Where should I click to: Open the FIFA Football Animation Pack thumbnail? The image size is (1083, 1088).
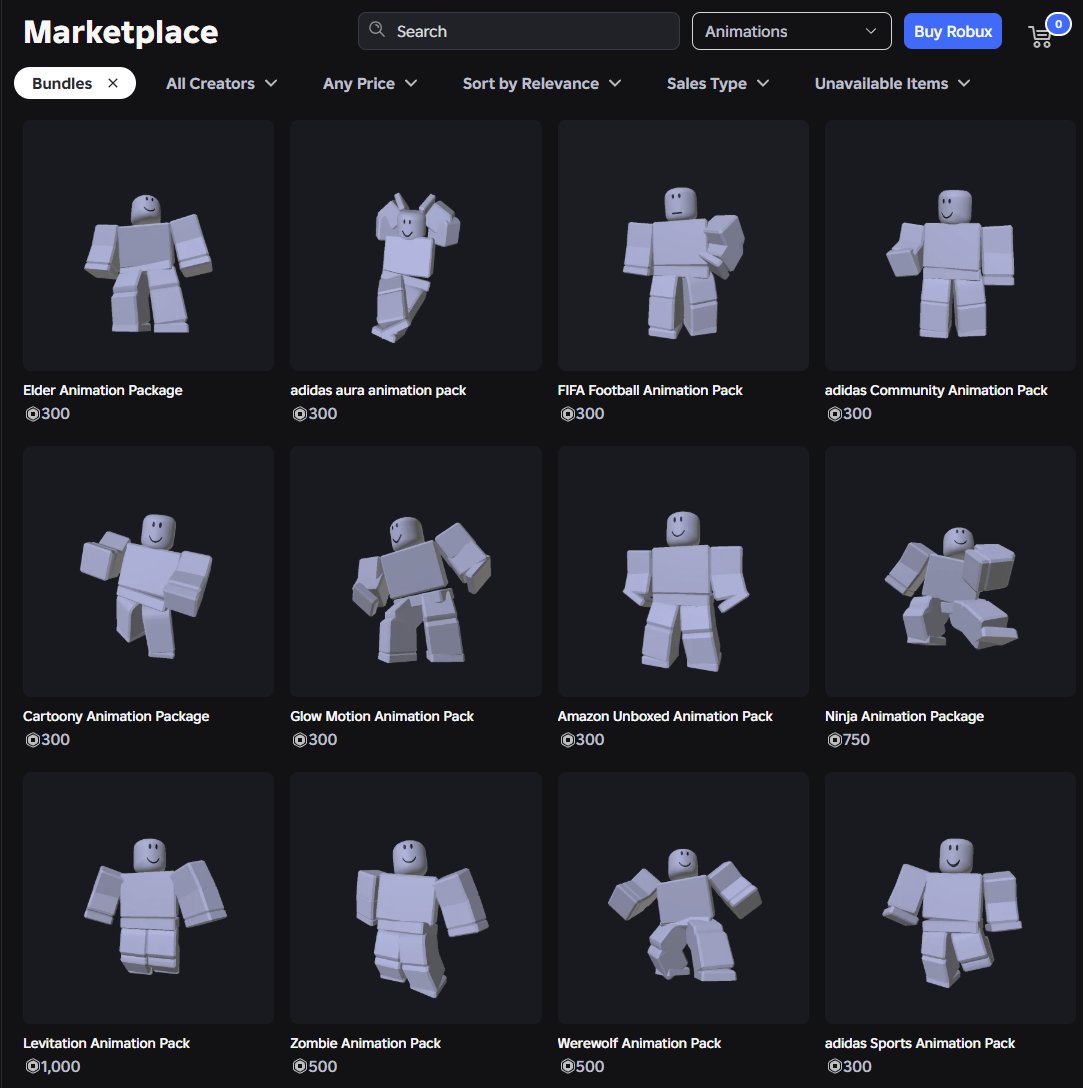tap(683, 246)
